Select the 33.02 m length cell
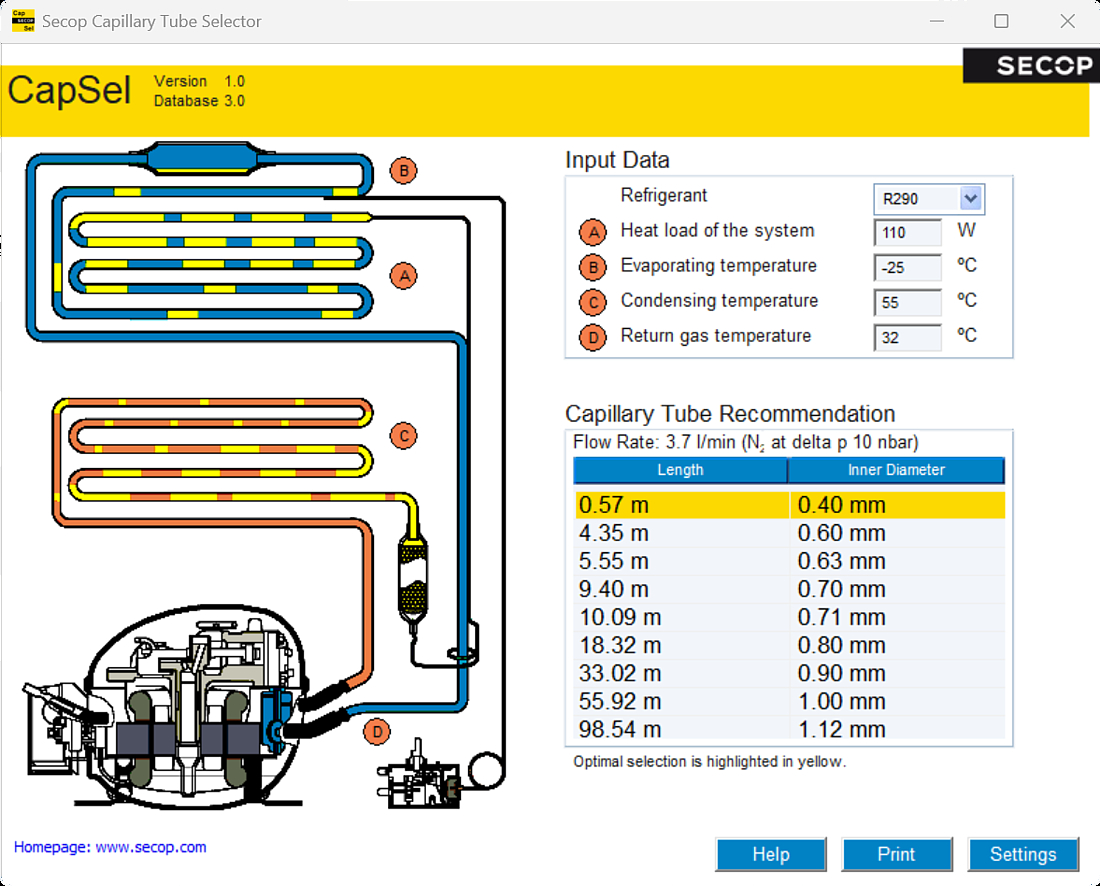 pos(682,673)
